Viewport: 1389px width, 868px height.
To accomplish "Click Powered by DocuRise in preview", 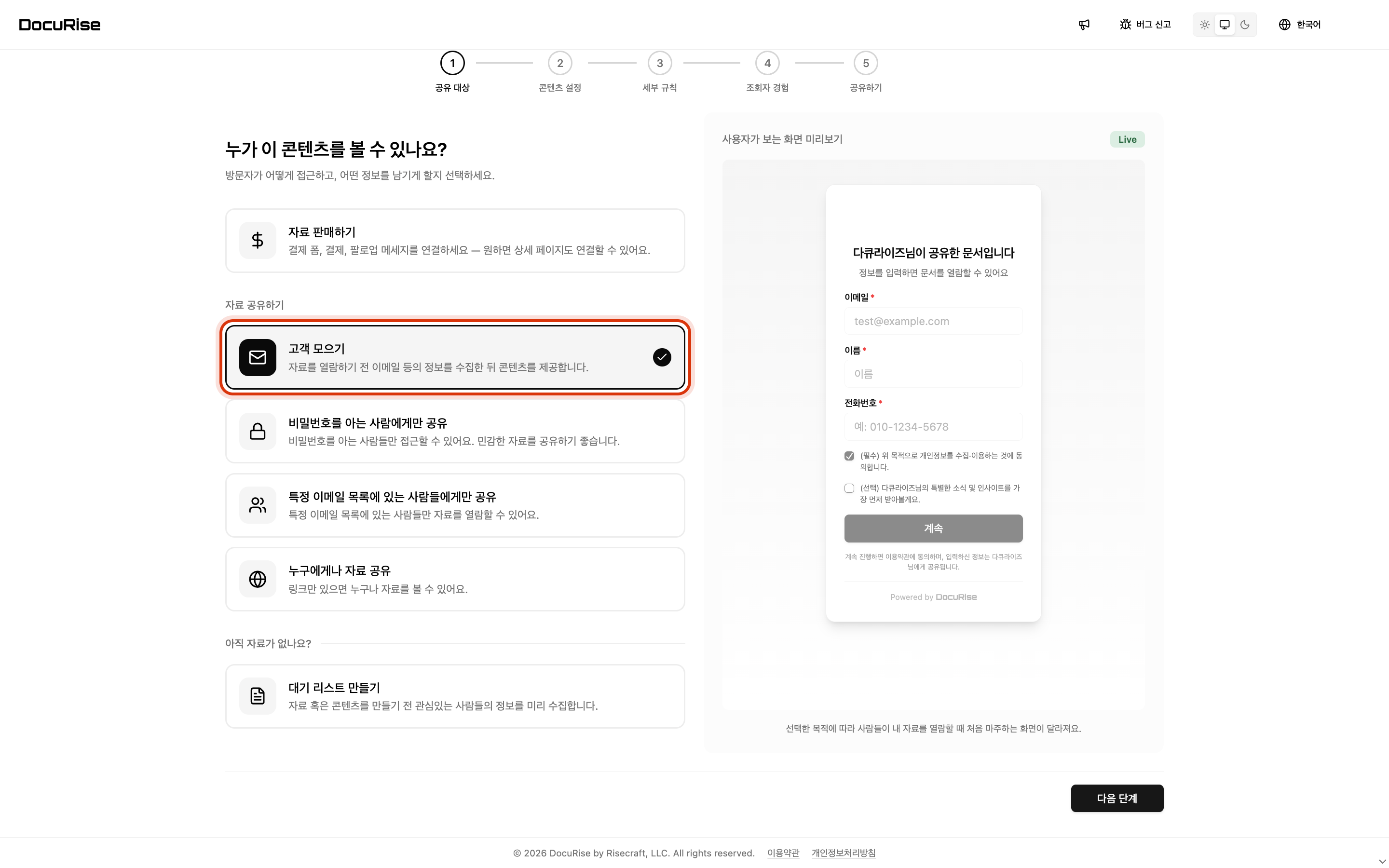I will click(933, 597).
